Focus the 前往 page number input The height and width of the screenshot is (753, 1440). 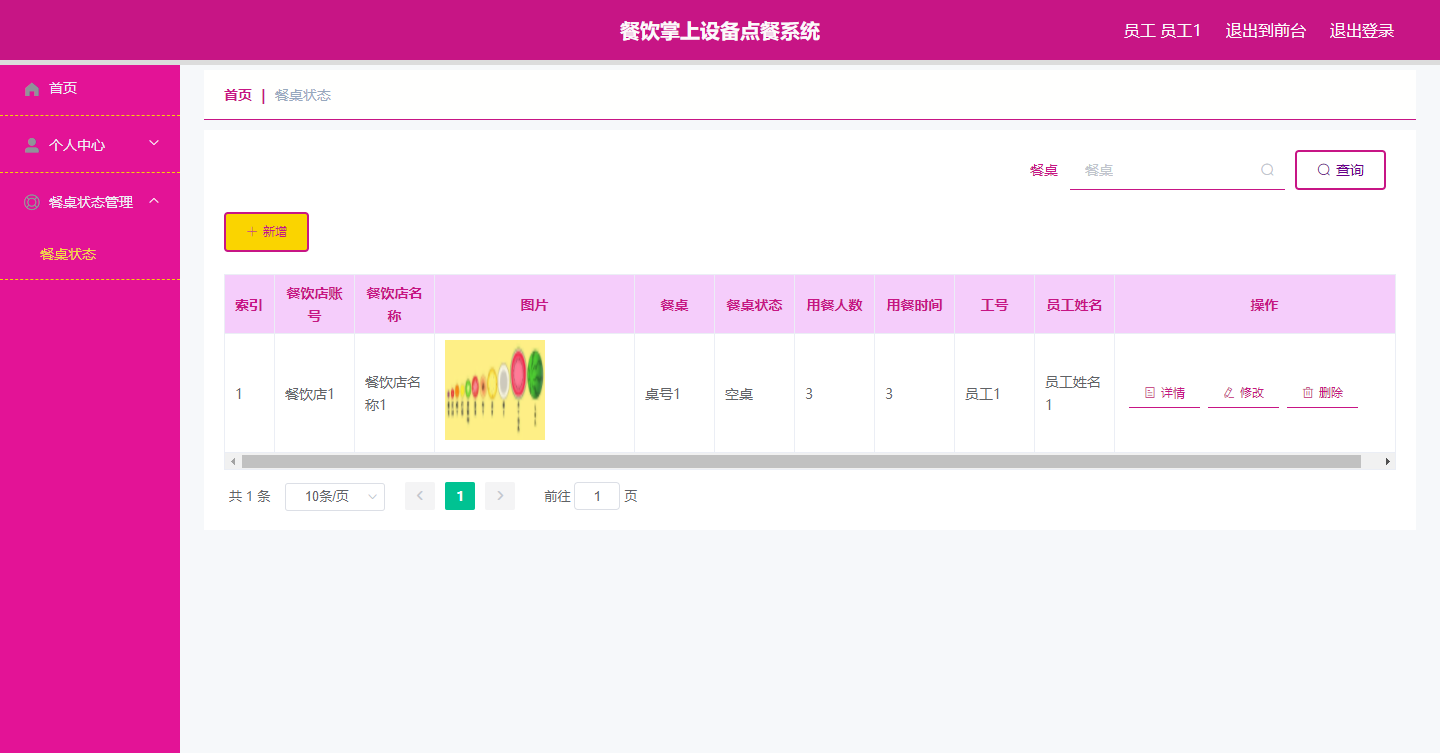tap(597, 497)
